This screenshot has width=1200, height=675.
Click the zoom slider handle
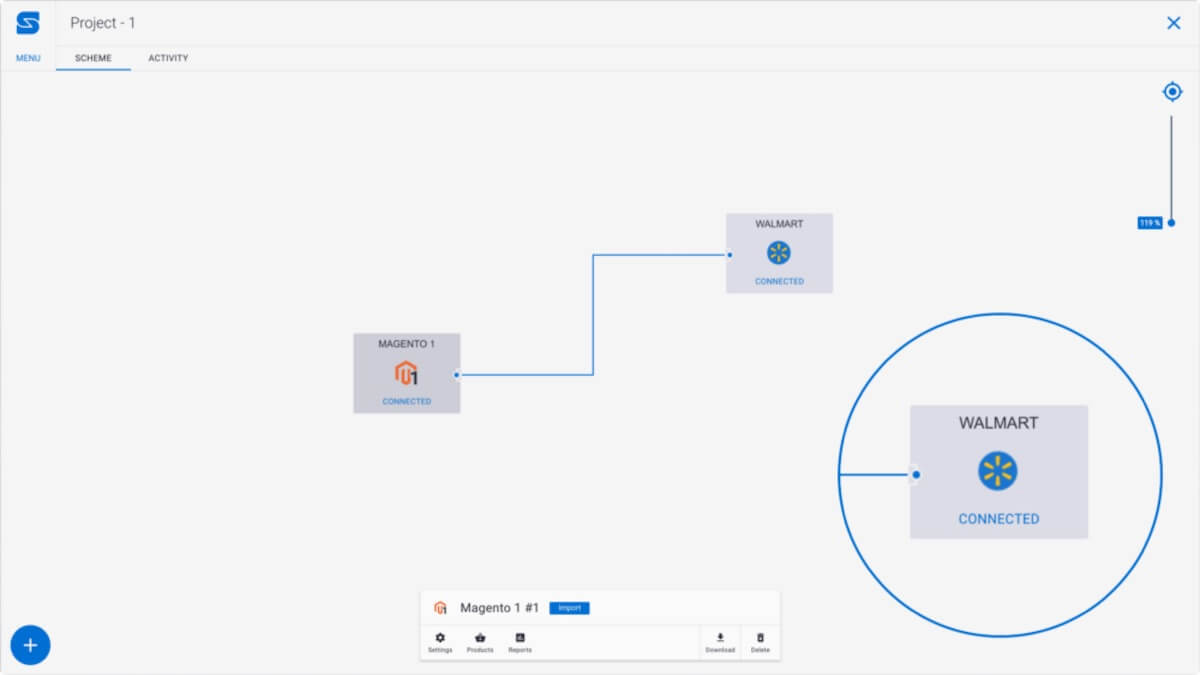(1171, 223)
